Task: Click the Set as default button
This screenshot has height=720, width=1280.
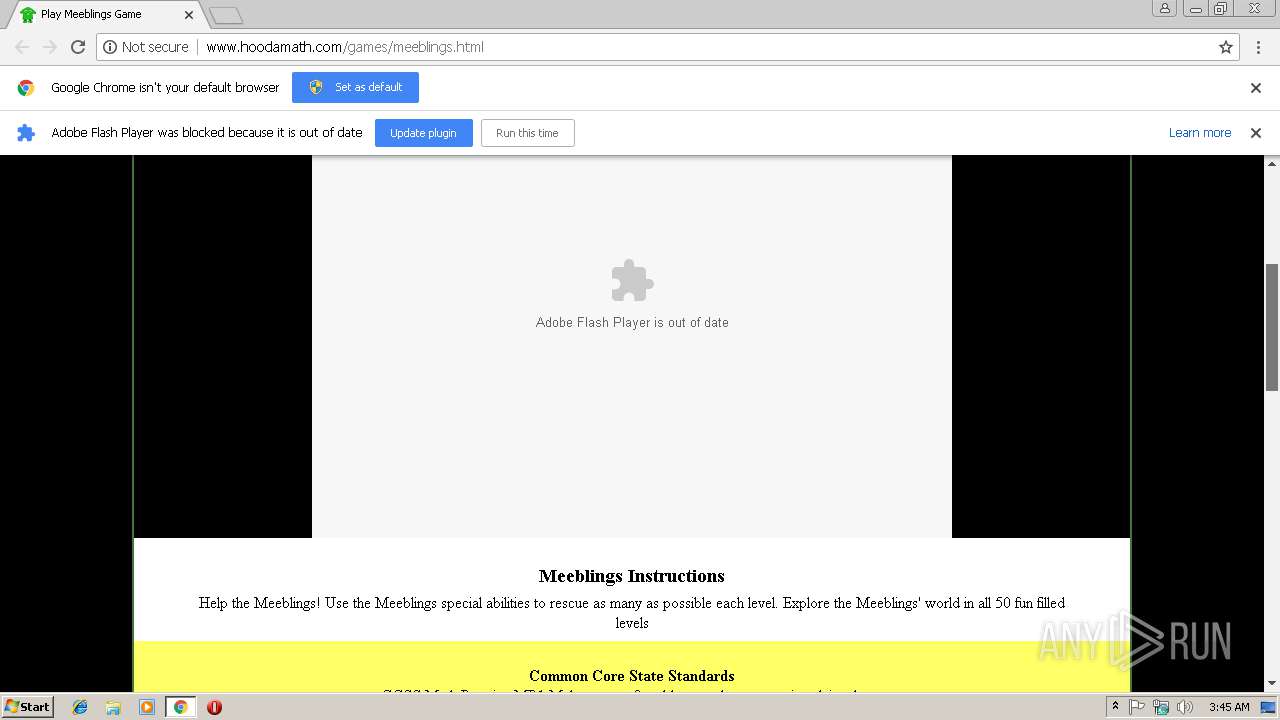Action: coord(355,87)
